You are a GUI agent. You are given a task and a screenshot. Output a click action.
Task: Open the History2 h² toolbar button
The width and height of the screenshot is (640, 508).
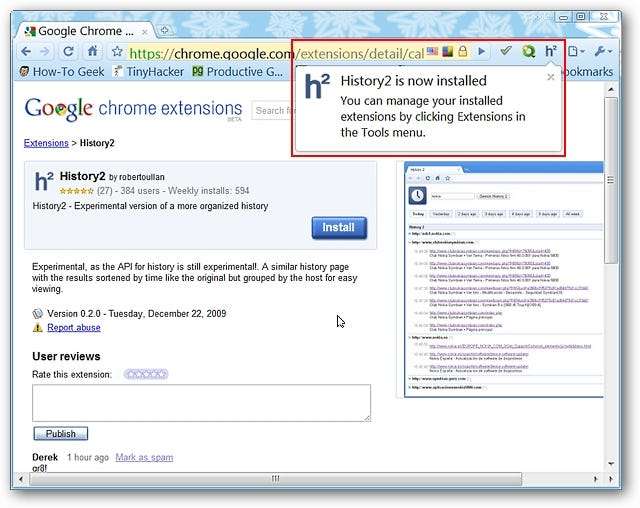(551, 51)
